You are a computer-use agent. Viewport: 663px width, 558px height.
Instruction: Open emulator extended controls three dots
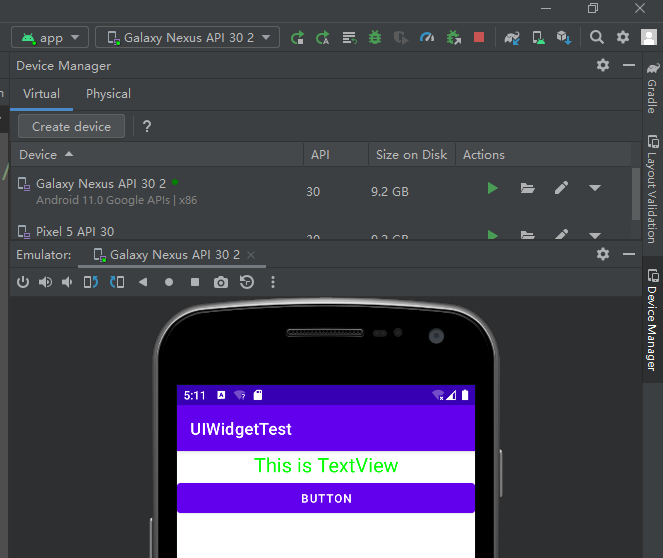(273, 282)
